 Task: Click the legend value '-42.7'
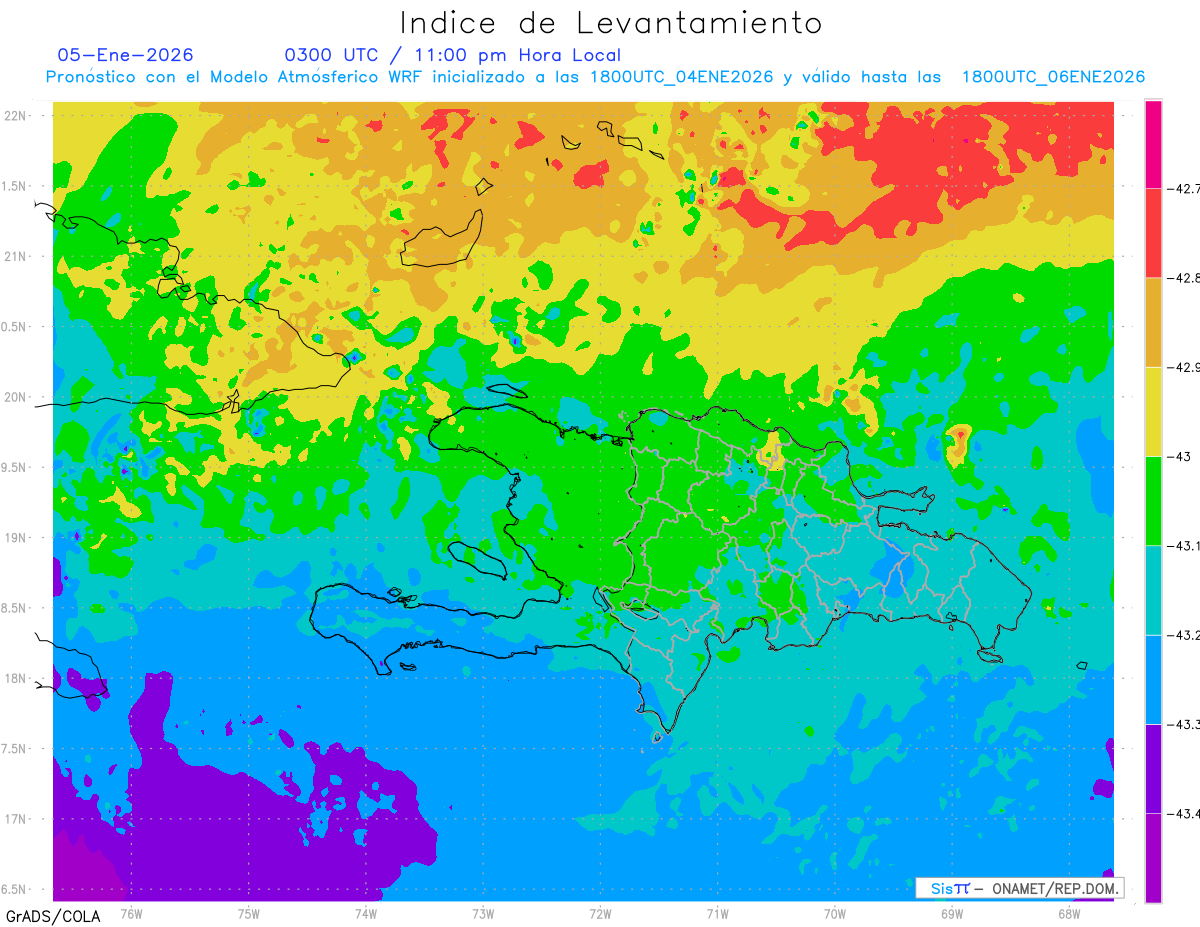click(x=1183, y=189)
